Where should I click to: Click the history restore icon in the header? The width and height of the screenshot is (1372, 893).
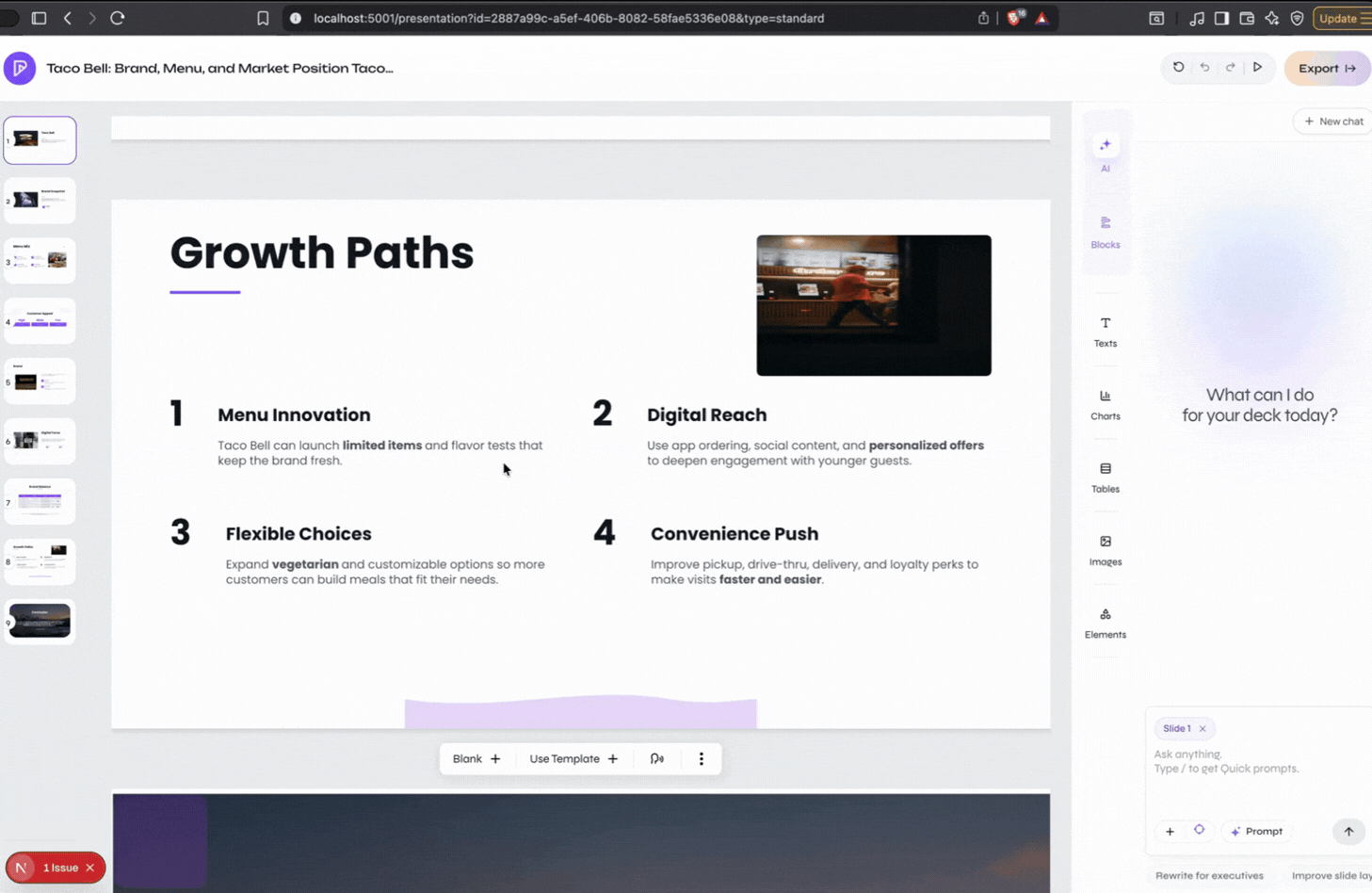[x=1178, y=68]
